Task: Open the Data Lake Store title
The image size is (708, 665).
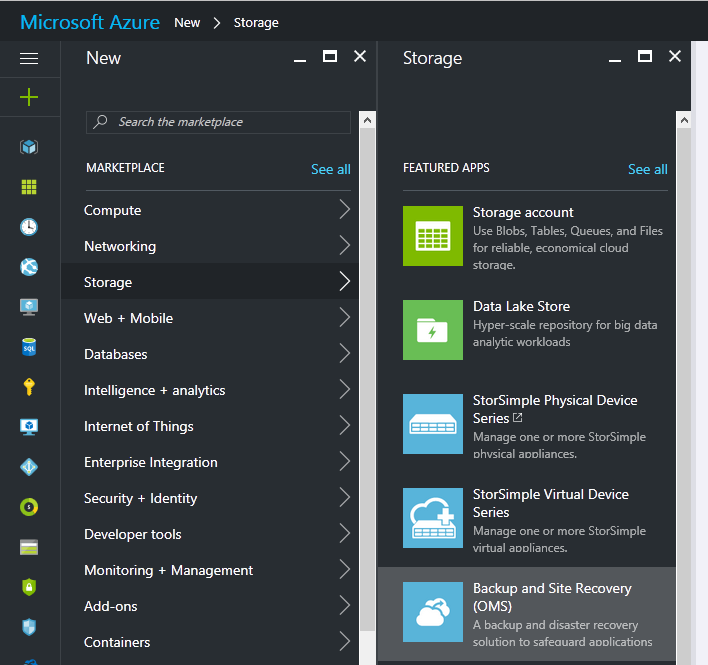Action: coord(522,306)
